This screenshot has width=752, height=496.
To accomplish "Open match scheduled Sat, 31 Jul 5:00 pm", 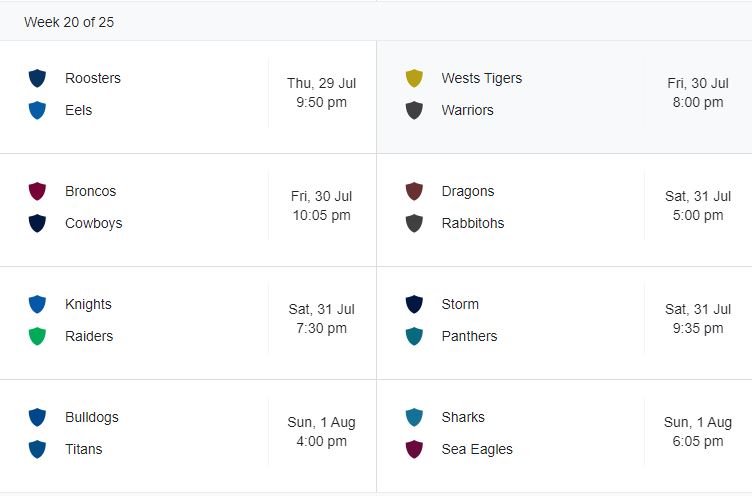I will point(697,206).
